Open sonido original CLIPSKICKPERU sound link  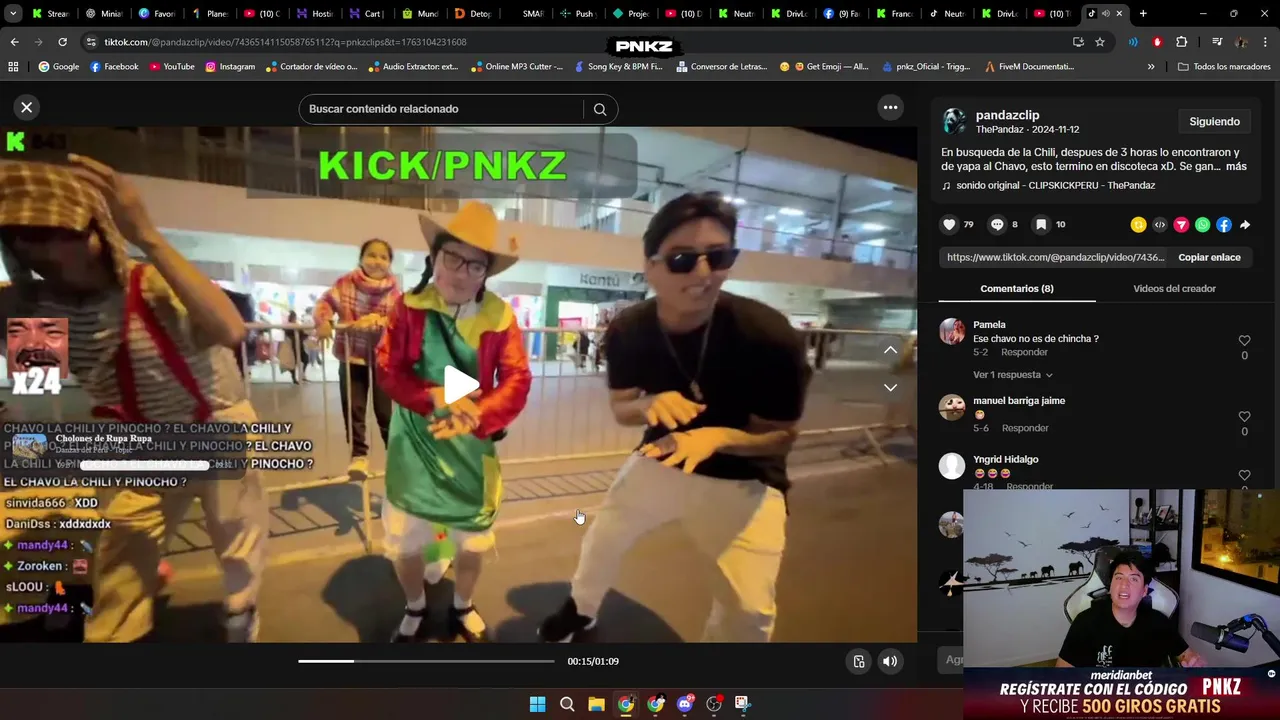point(1055,186)
